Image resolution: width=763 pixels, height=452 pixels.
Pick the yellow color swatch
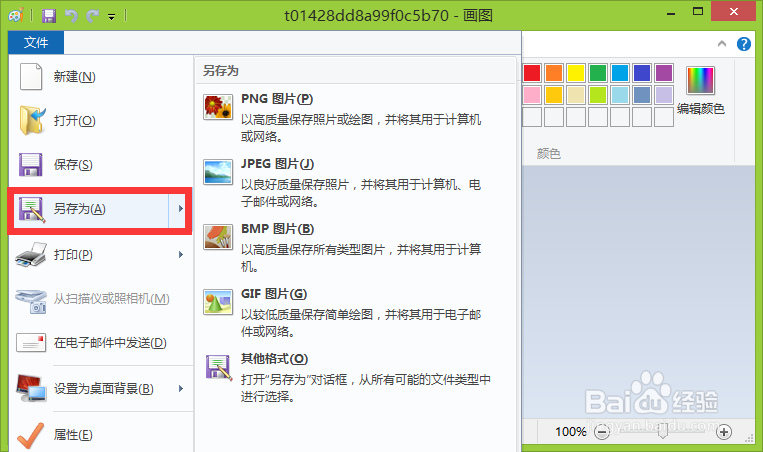tap(576, 73)
